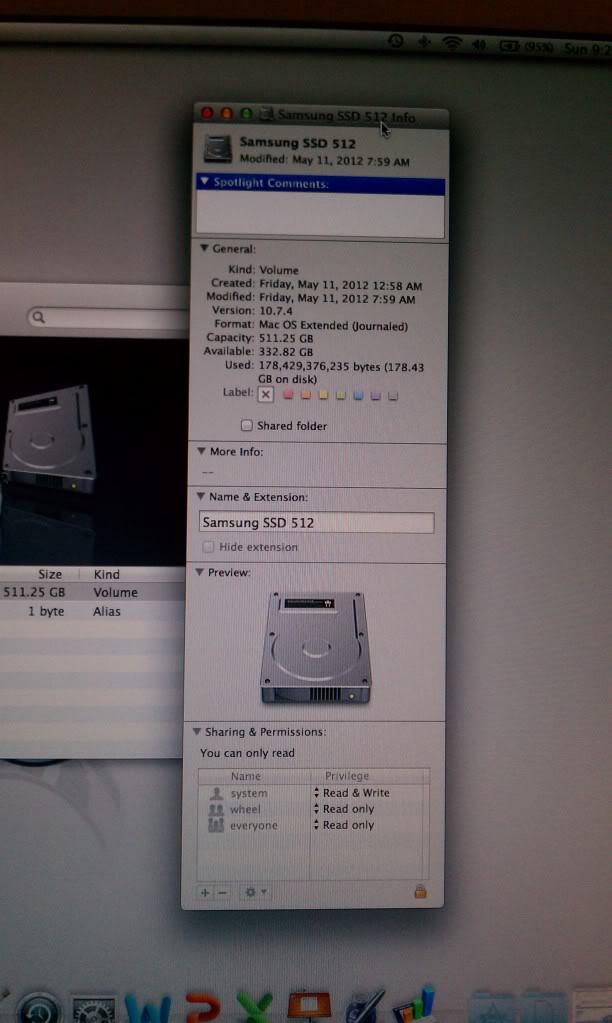612x1023 pixels.
Task: Click the Name column header in permissions
Action: [x=245, y=776]
